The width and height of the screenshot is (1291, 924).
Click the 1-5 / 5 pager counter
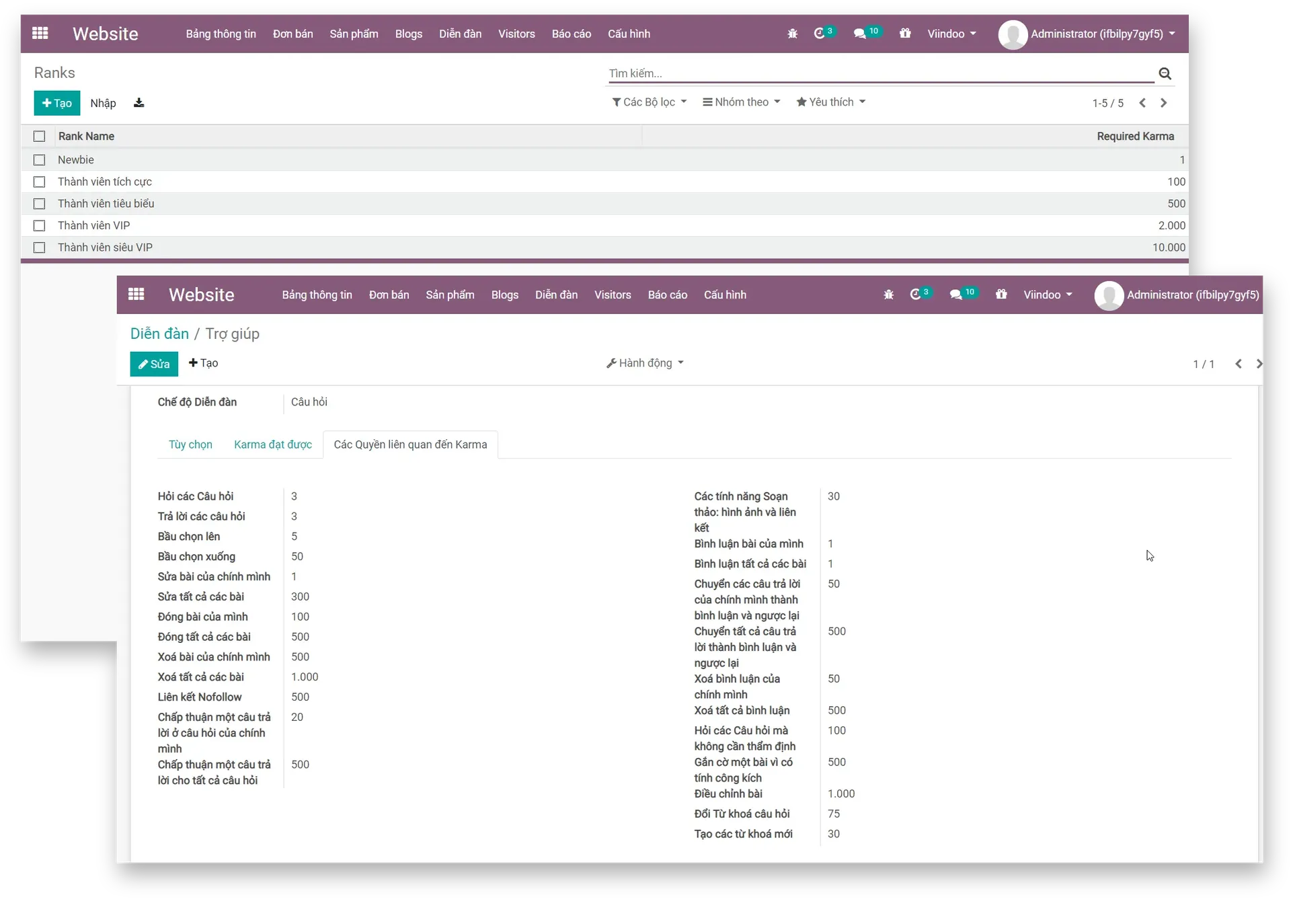coord(1108,103)
